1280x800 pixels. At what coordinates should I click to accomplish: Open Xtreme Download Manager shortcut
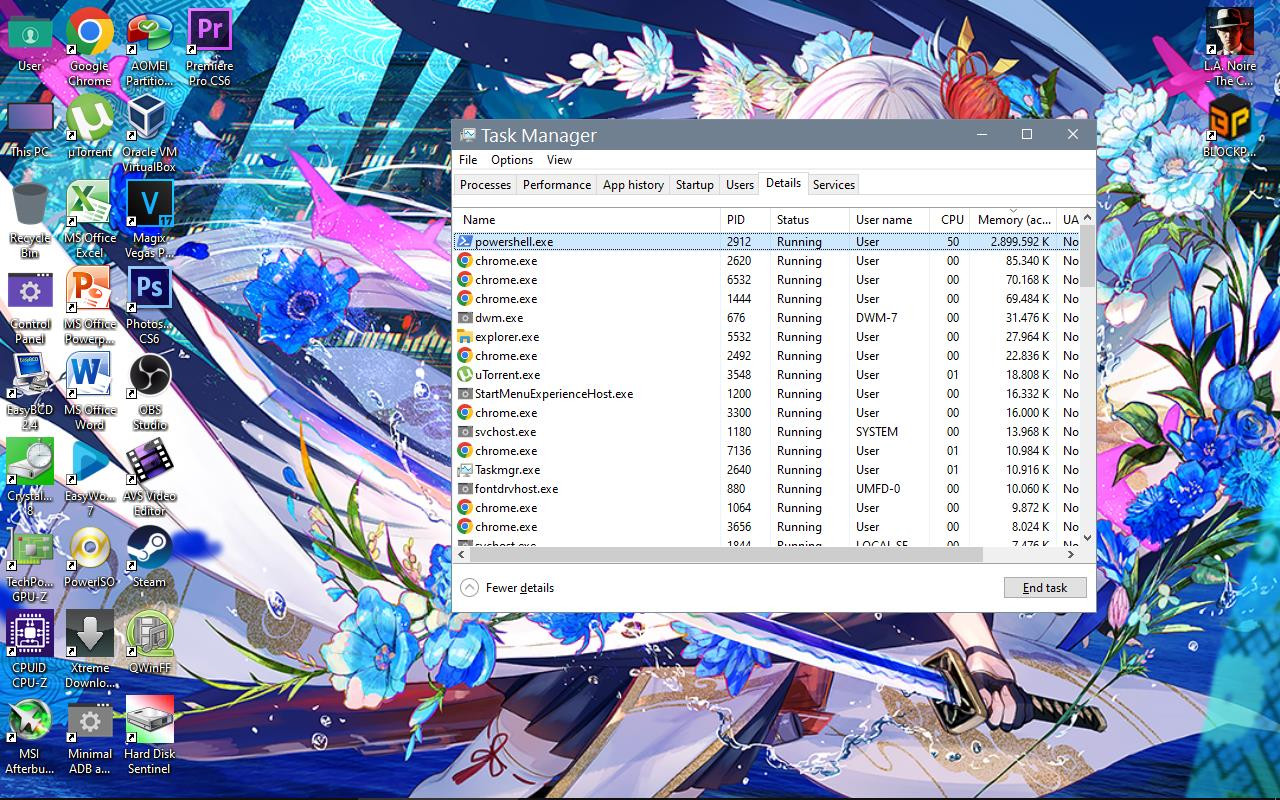90,650
